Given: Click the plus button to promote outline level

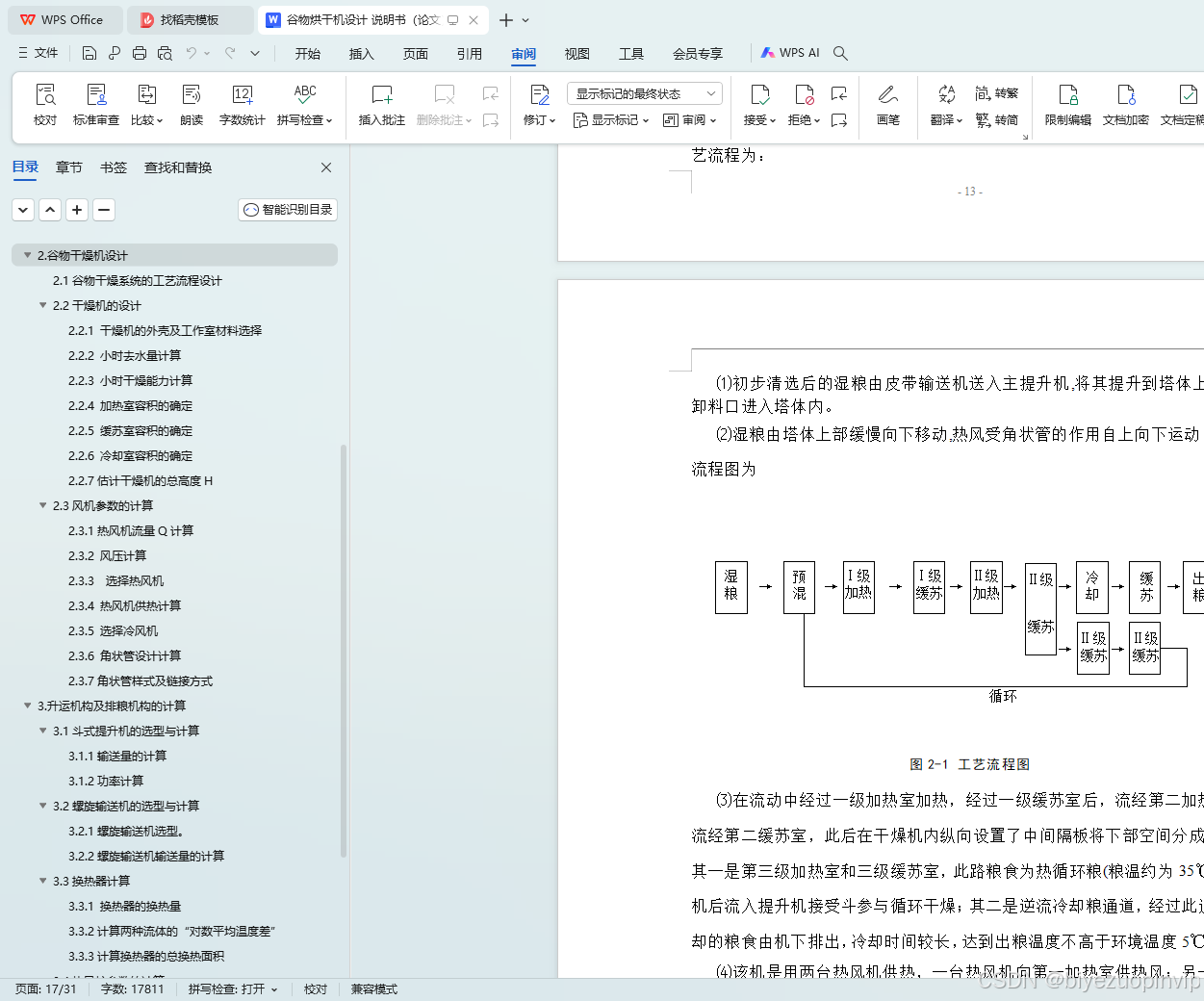Looking at the screenshot, I should click(x=78, y=209).
